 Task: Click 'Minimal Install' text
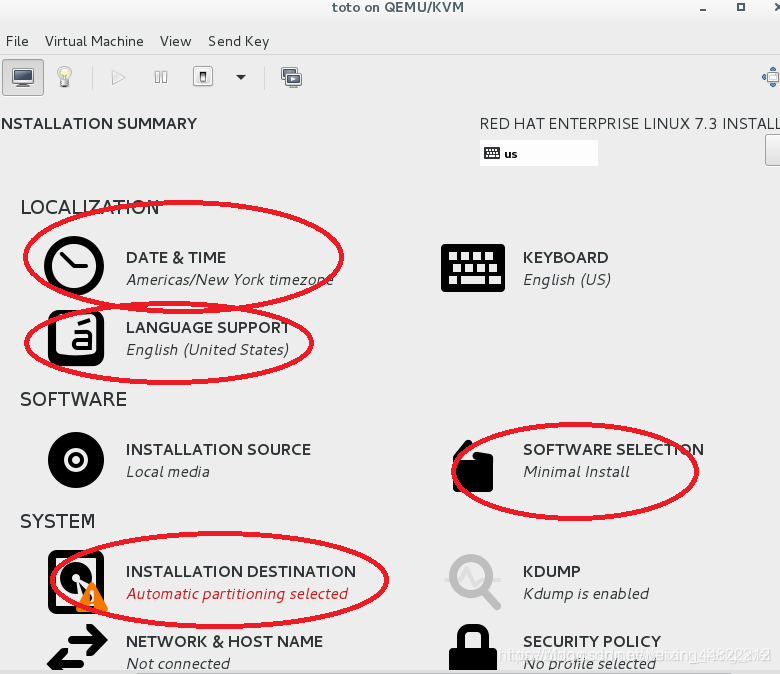coord(577,472)
